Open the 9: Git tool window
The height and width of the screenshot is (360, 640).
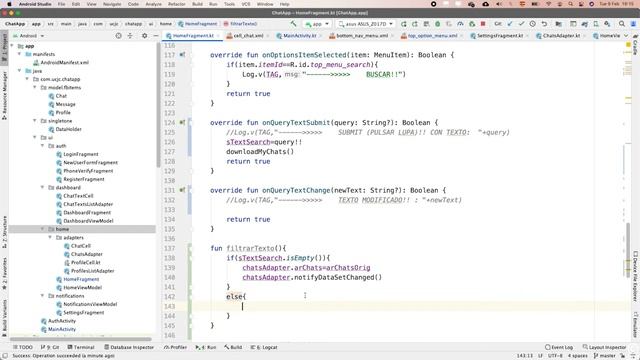coord(50,347)
